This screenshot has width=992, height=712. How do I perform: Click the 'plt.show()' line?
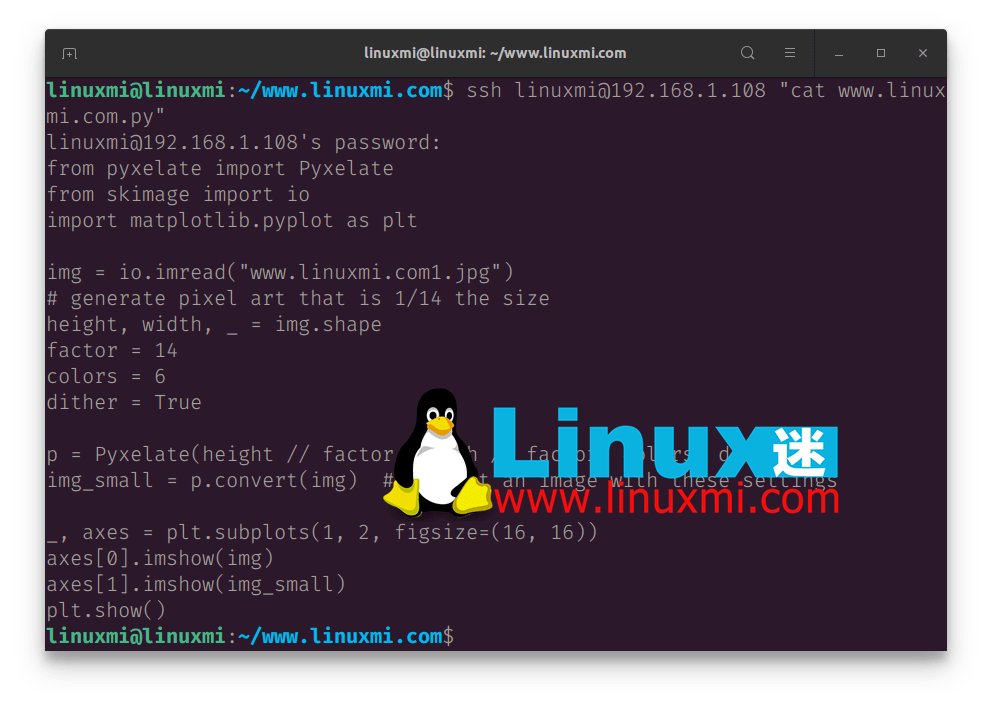[106, 610]
